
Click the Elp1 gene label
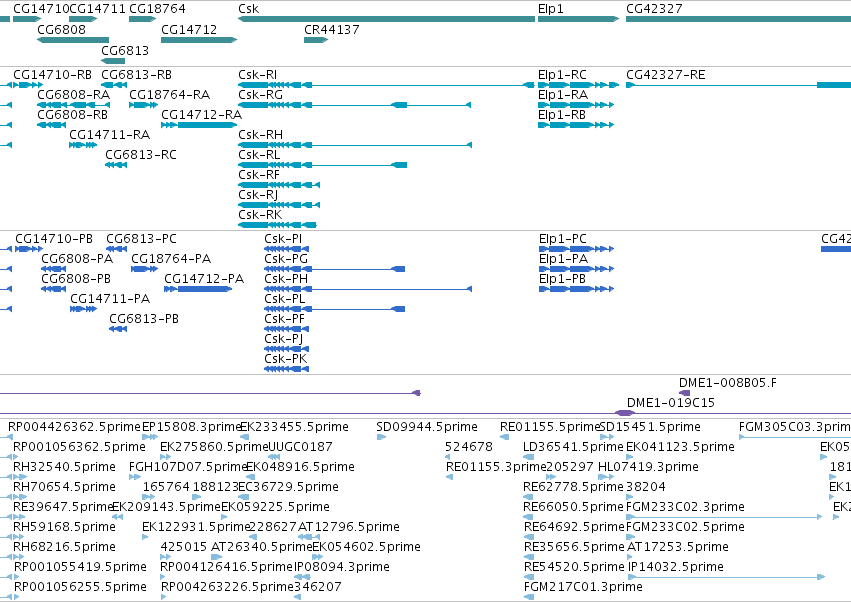551,9
